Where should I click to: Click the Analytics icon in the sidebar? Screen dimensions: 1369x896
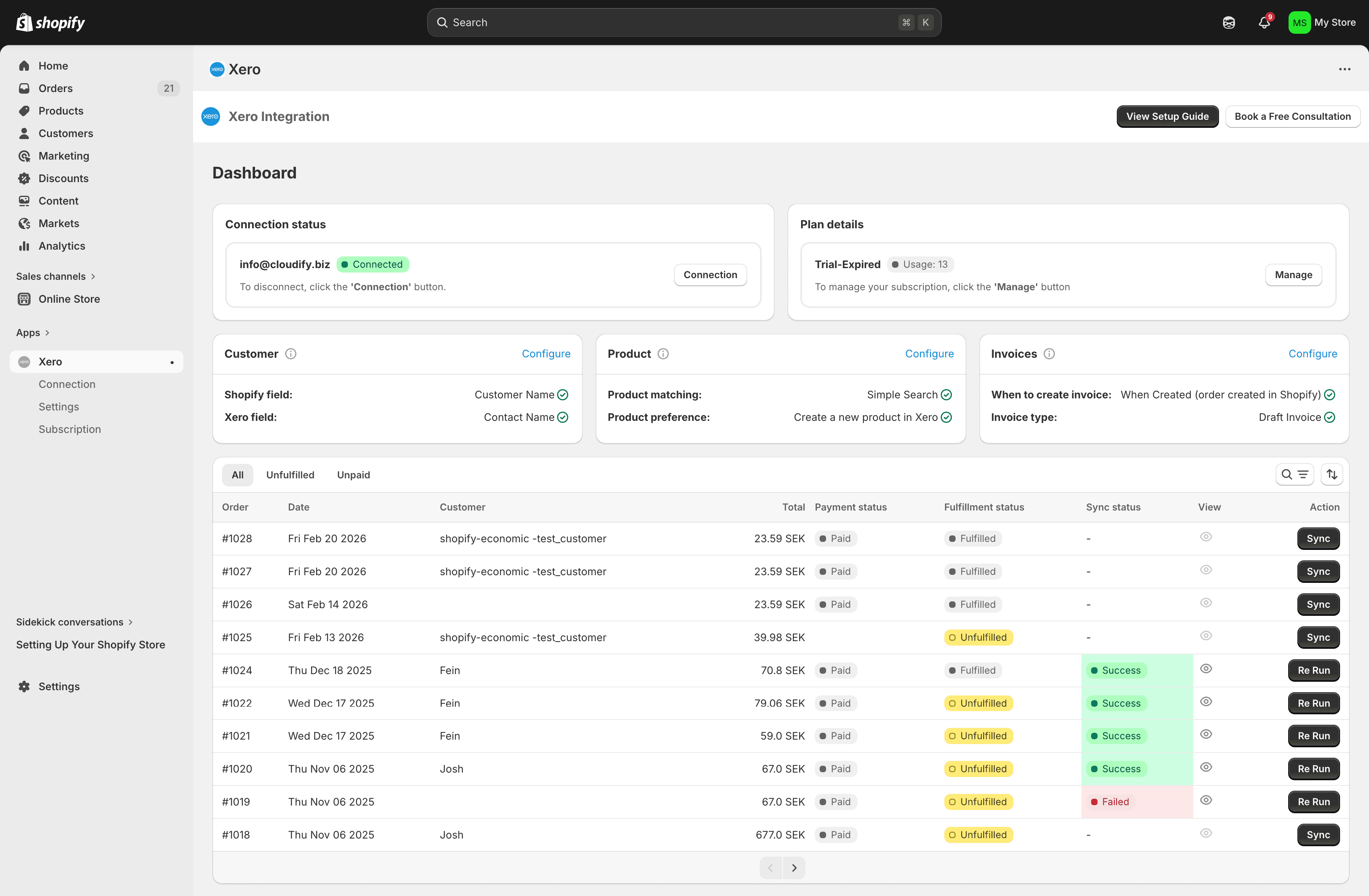(24, 246)
